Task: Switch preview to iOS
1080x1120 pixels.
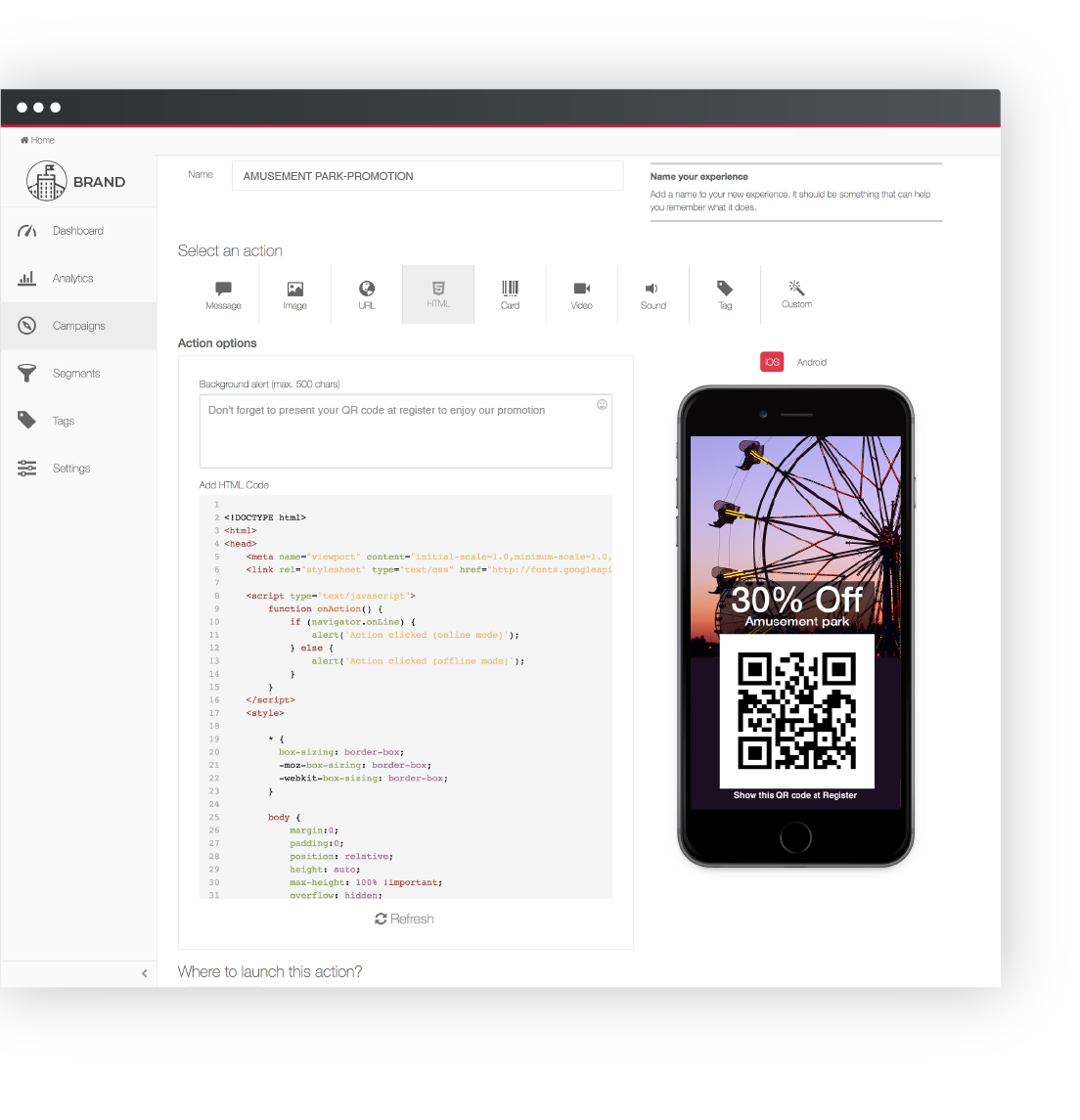Action: point(772,362)
